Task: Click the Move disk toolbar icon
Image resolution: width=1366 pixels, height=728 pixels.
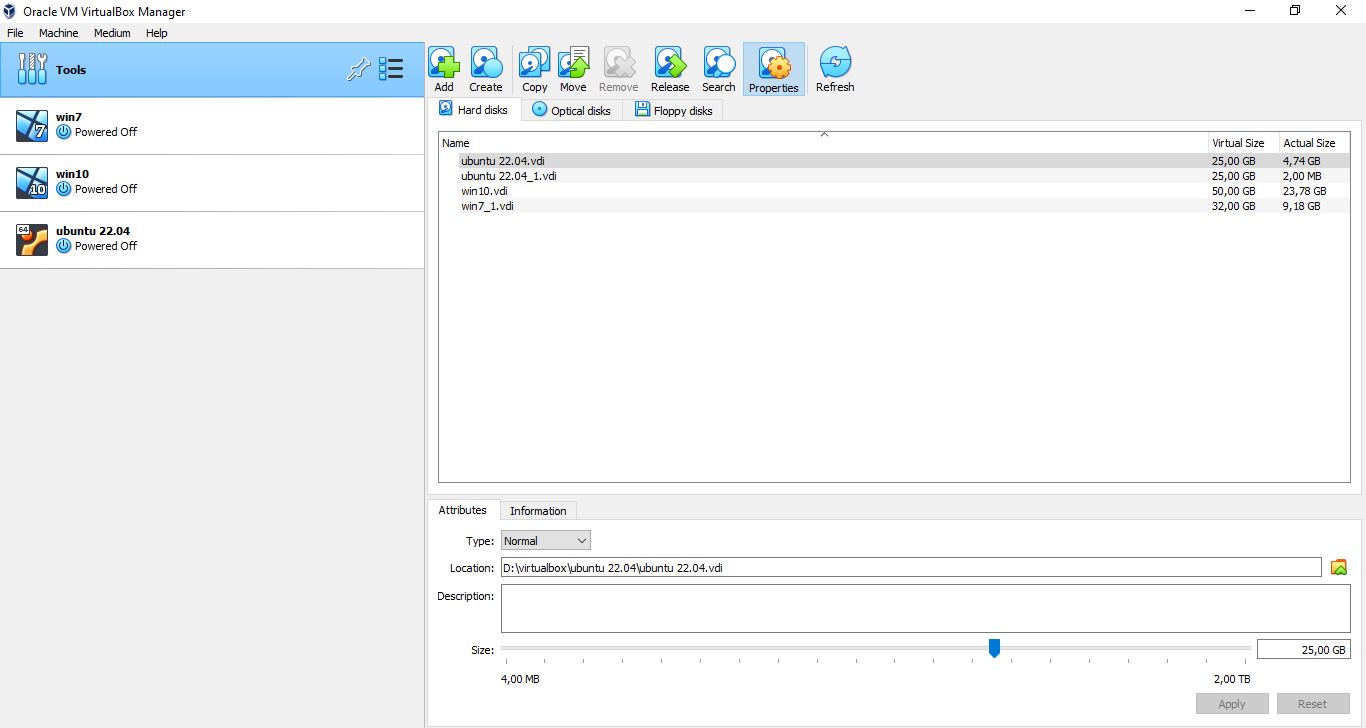Action: (x=573, y=69)
